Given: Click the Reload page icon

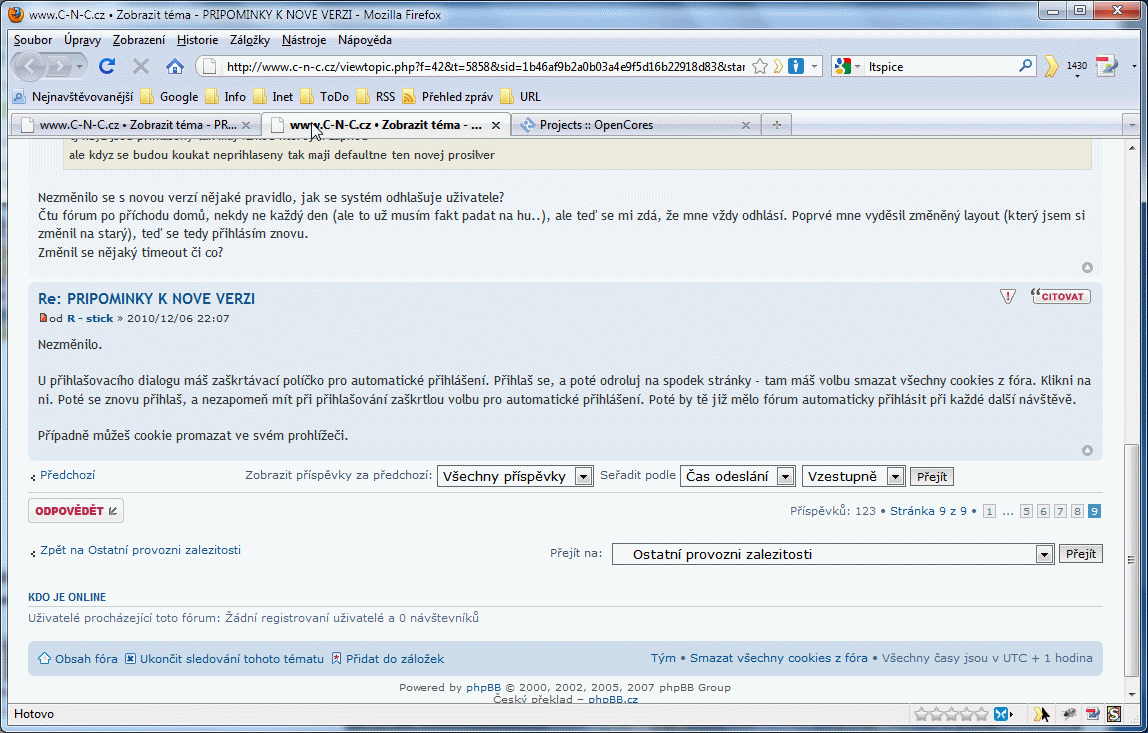Looking at the screenshot, I should 107,66.
